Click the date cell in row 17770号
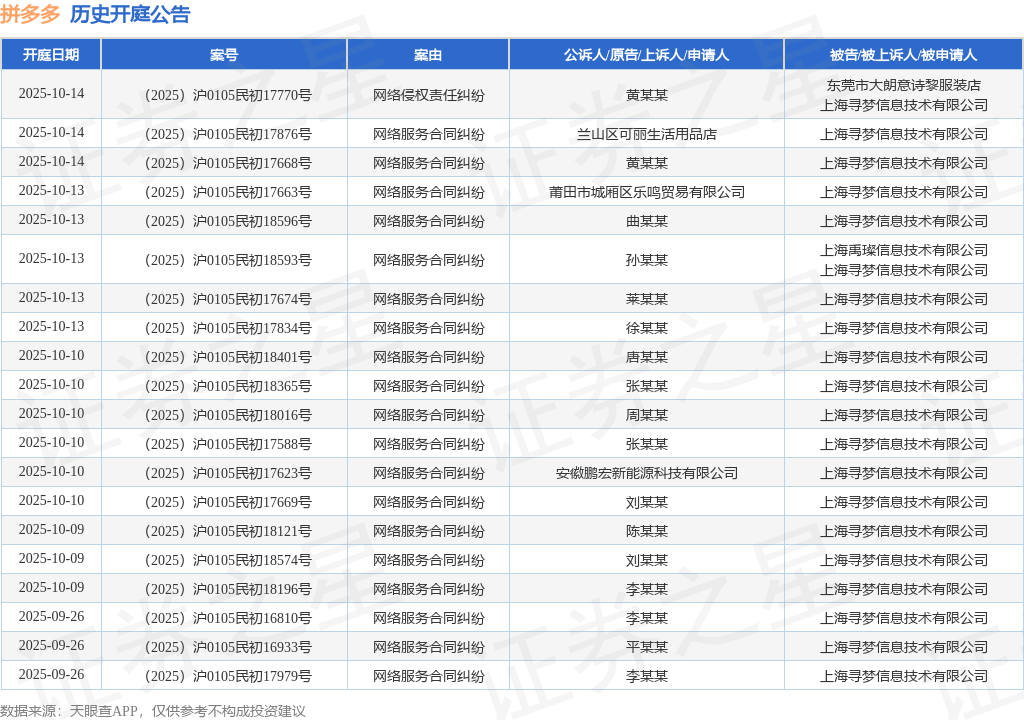 pyautogui.click(x=52, y=93)
